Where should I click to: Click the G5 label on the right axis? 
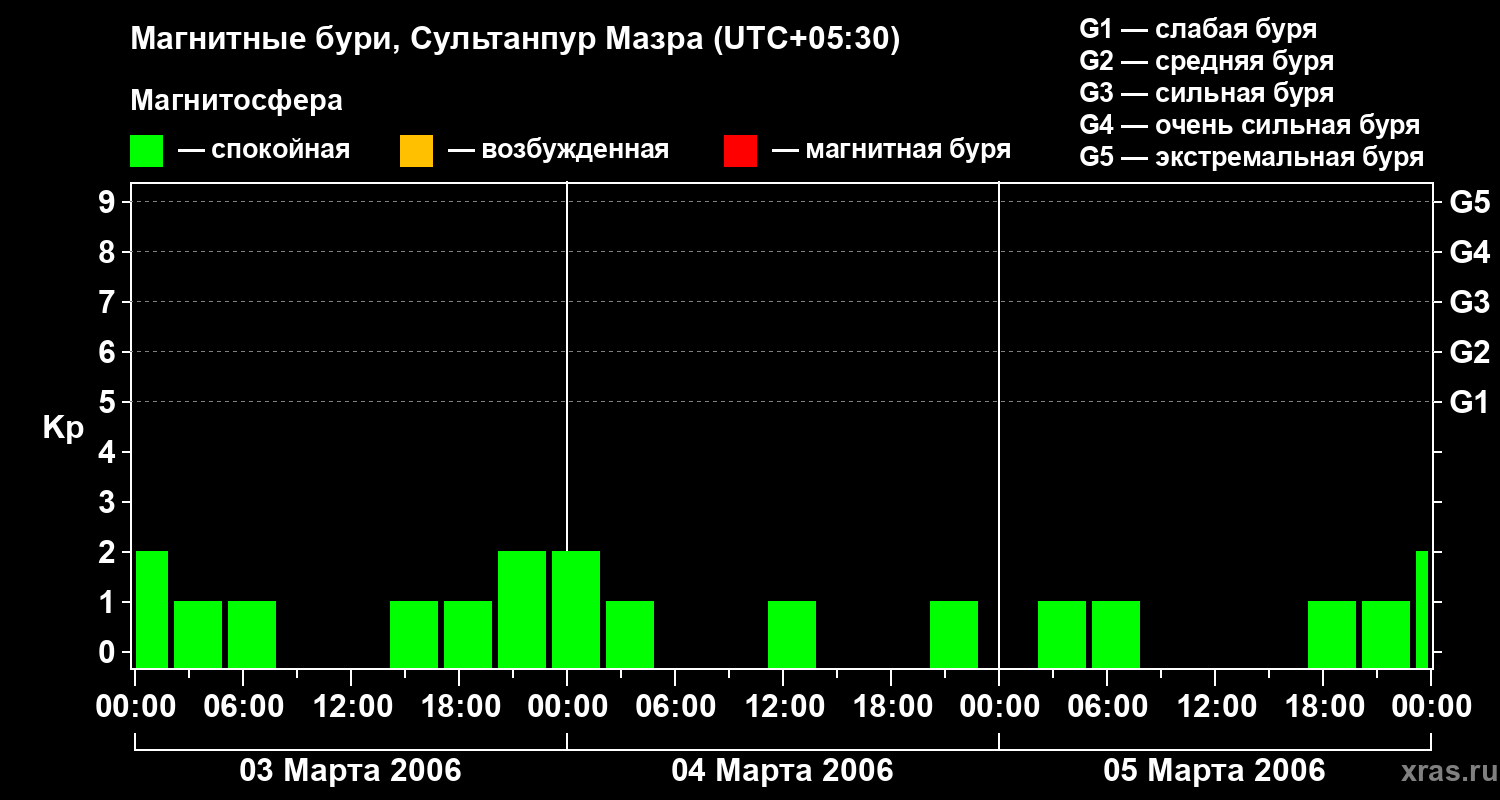pyautogui.click(x=1469, y=202)
